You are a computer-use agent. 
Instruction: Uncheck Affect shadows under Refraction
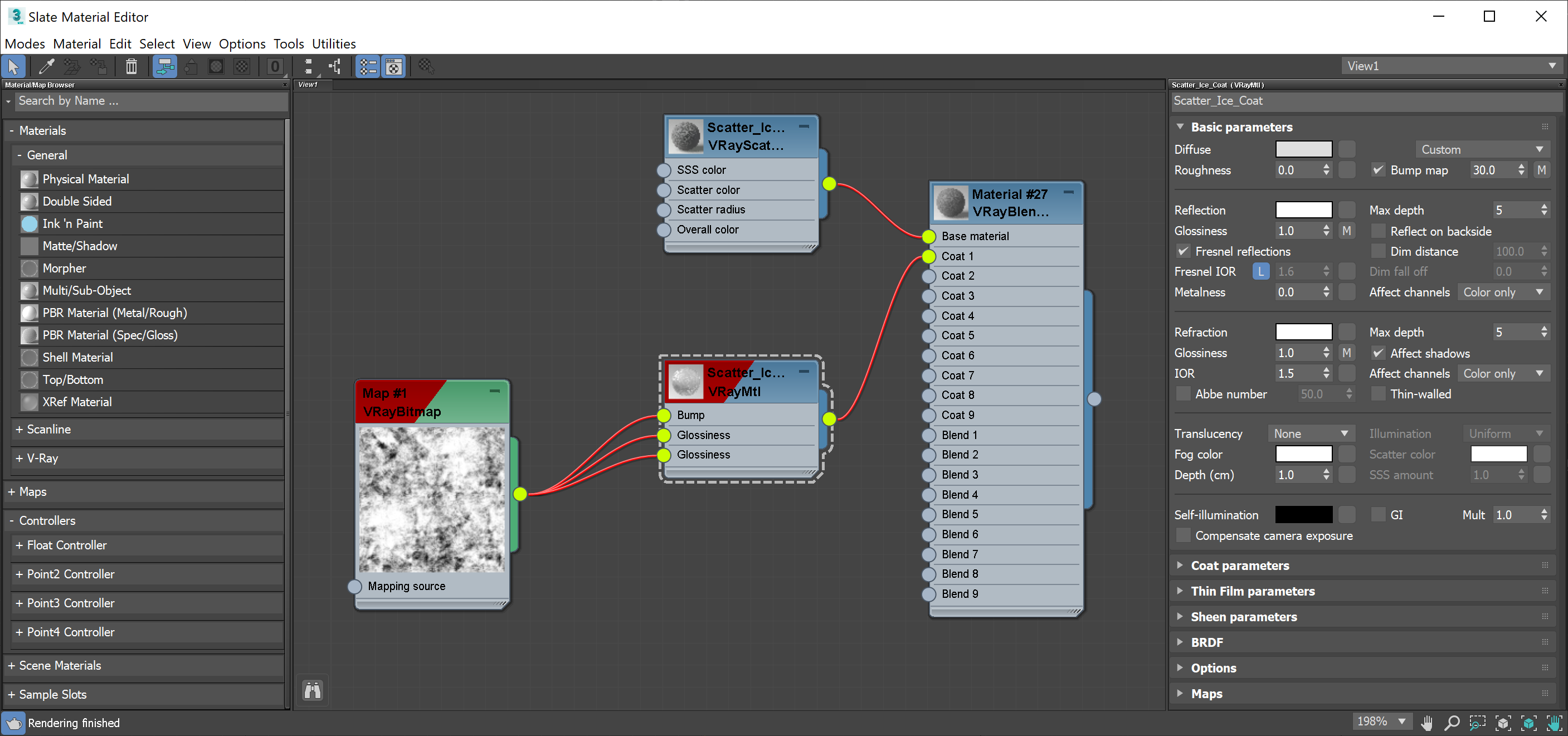click(1378, 353)
